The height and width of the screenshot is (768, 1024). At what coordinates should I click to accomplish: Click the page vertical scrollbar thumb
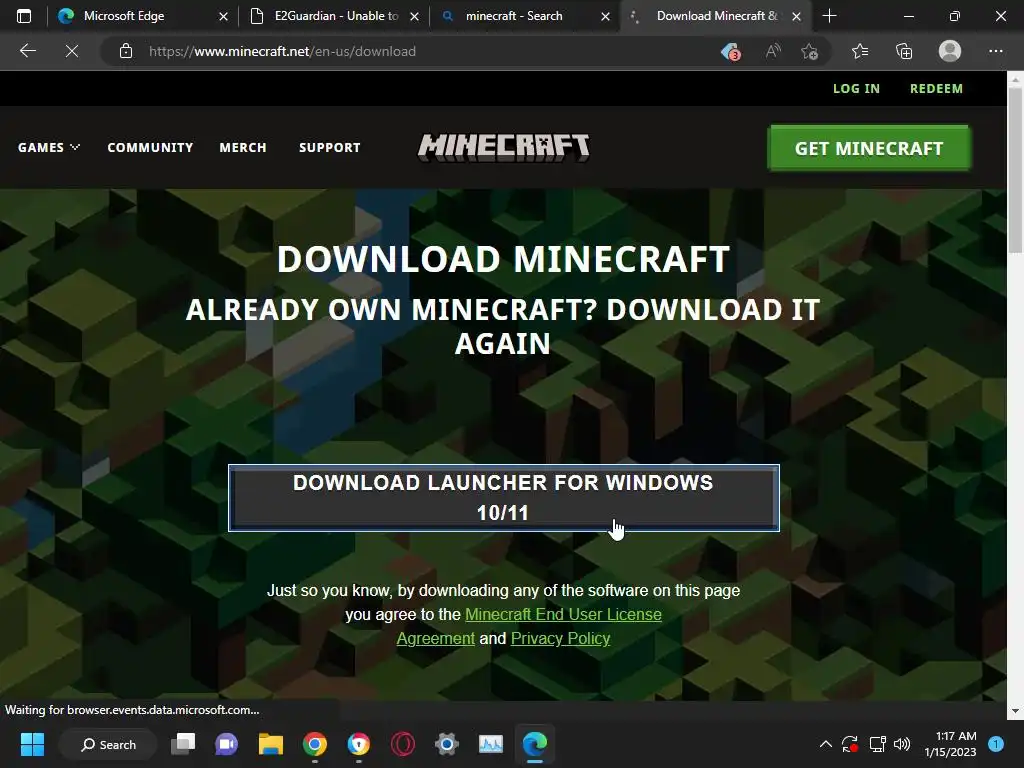1015,170
